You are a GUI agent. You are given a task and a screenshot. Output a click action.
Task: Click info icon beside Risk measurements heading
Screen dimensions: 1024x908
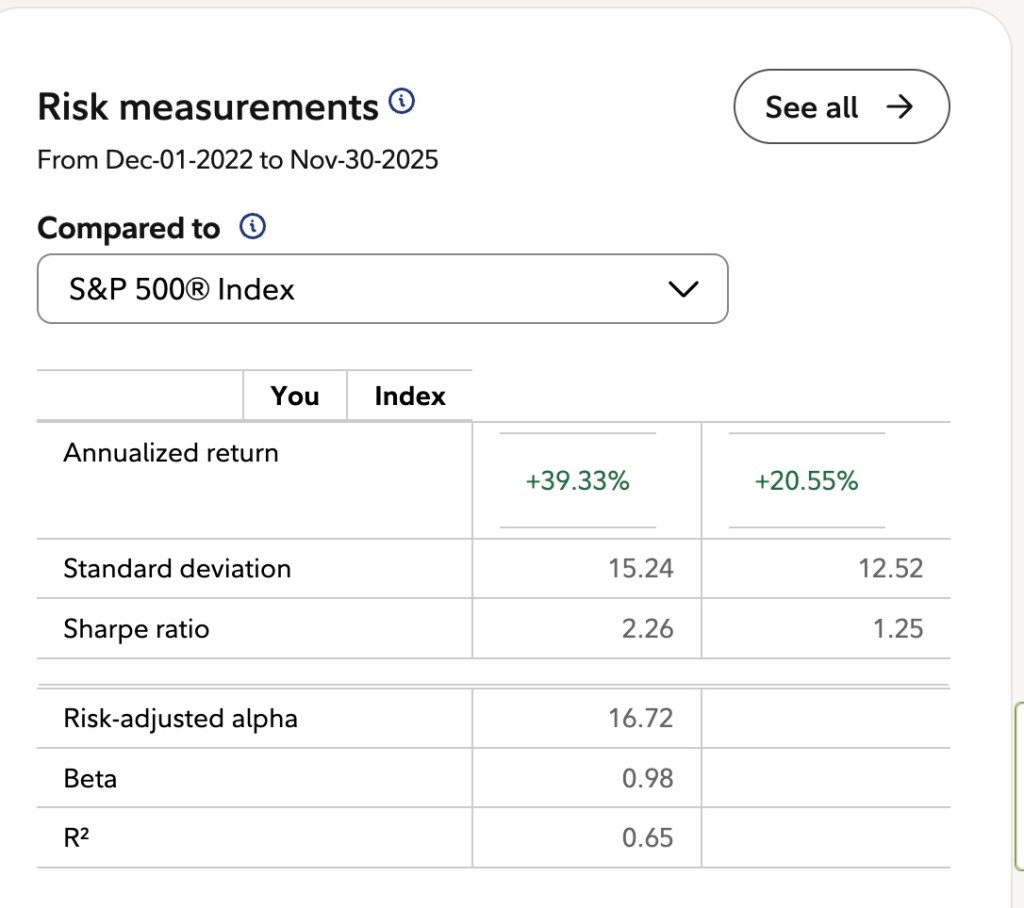[x=401, y=102]
